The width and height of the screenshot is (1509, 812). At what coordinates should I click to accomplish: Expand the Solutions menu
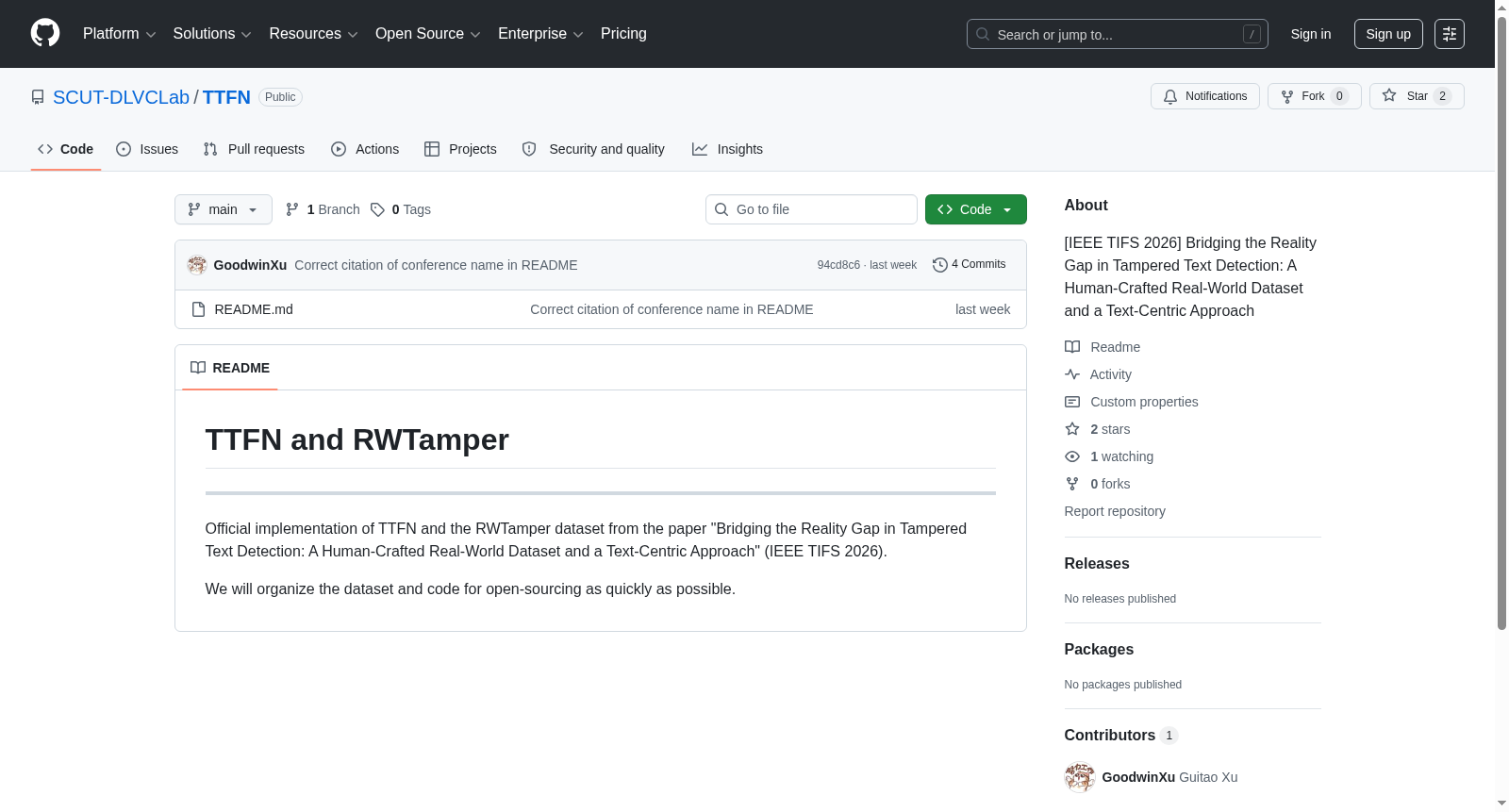(x=212, y=34)
